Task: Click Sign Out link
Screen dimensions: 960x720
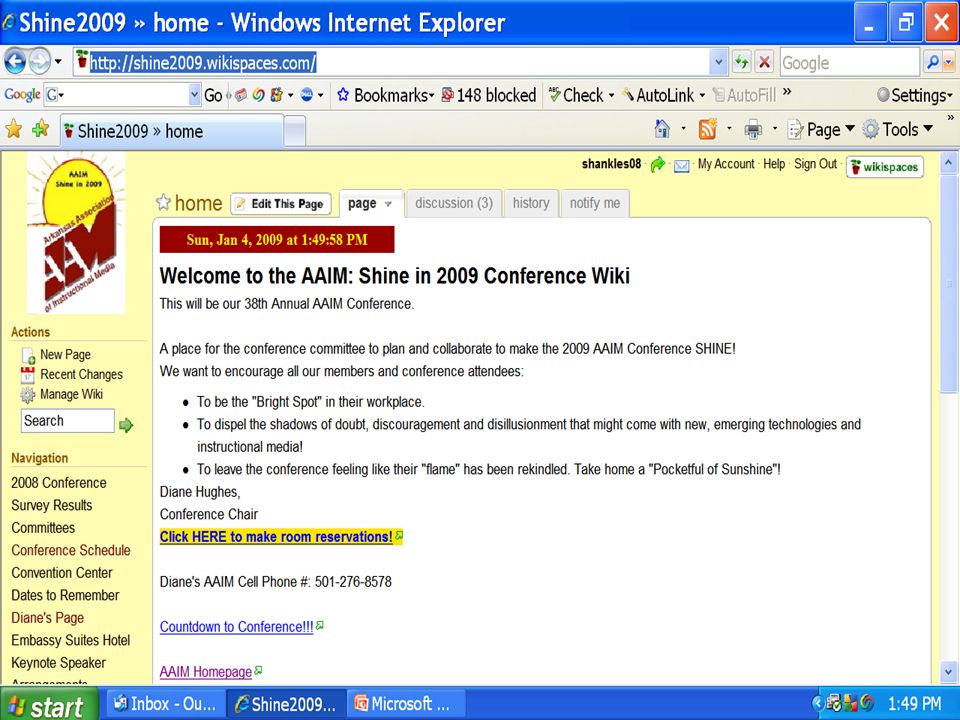Action: click(x=816, y=164)
